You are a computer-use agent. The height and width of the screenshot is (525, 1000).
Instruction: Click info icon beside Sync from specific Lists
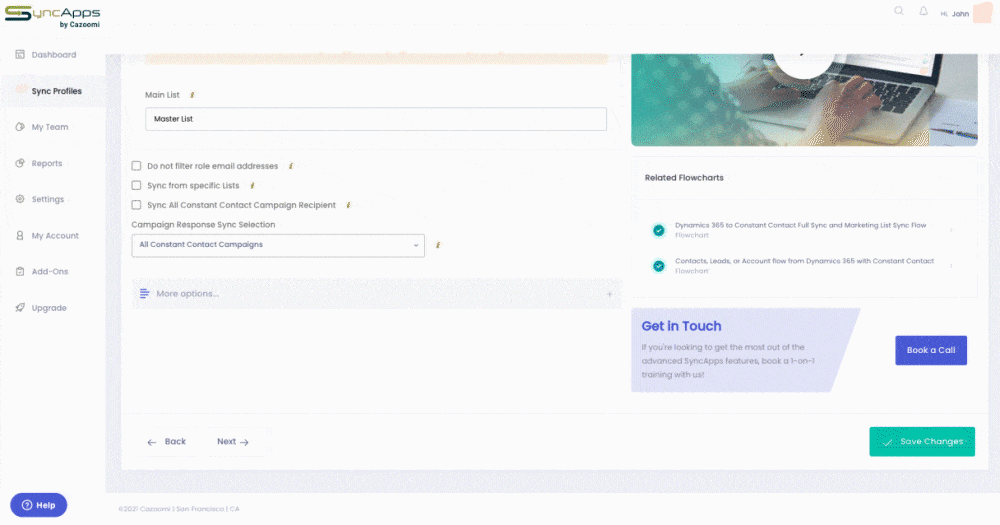pos(253,186)
